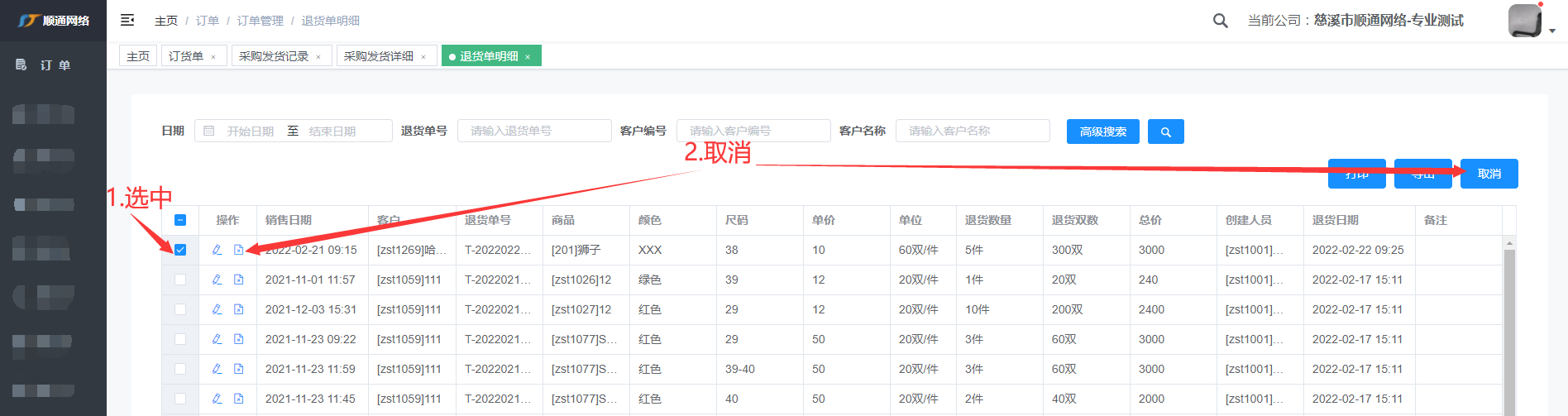Check the box for 2021-11-01 11:57 row

point(180,280)
